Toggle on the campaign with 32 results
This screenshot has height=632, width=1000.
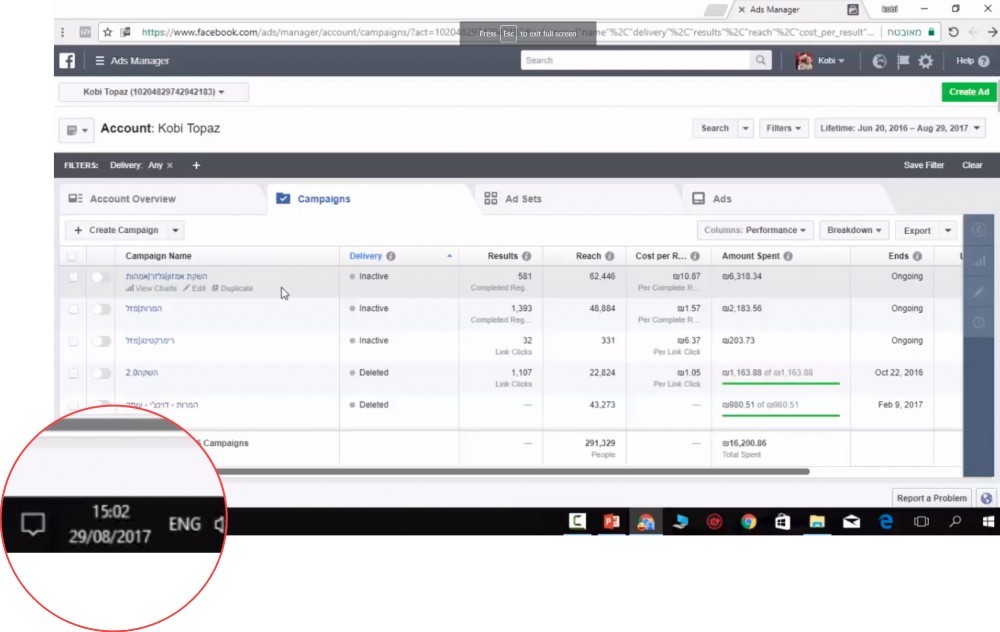101,341
